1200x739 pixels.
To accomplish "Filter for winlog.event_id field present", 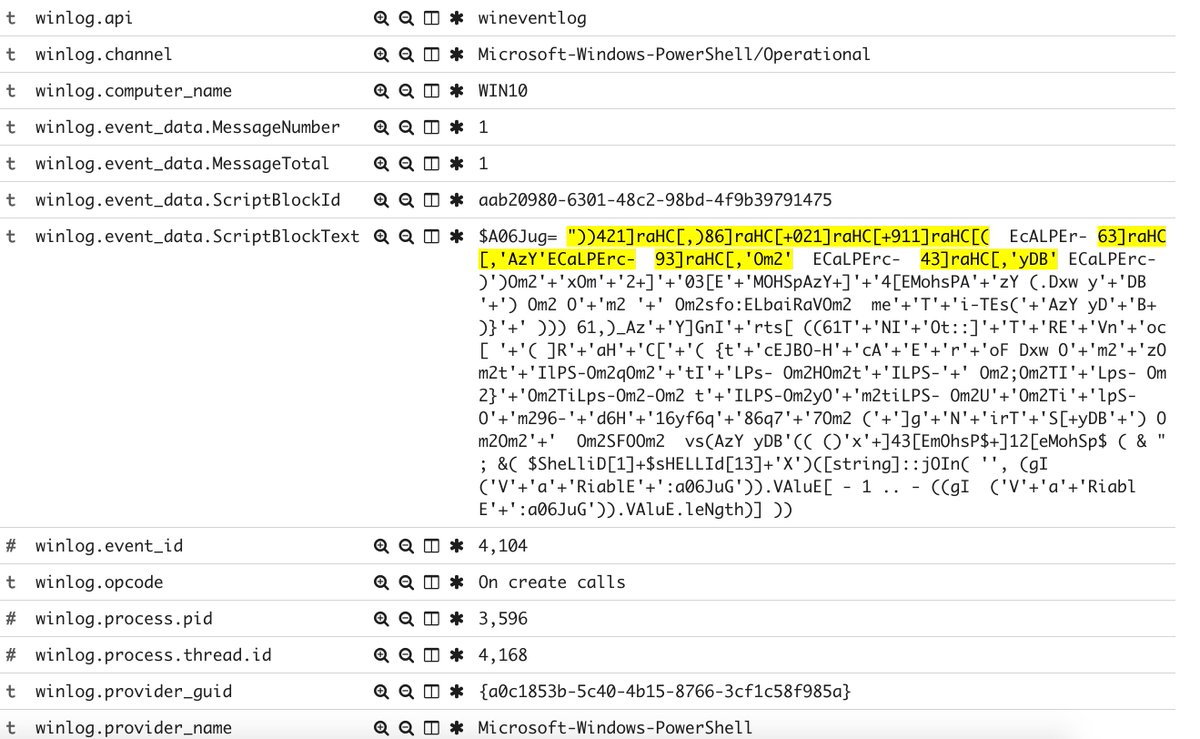I will (457, 546).
